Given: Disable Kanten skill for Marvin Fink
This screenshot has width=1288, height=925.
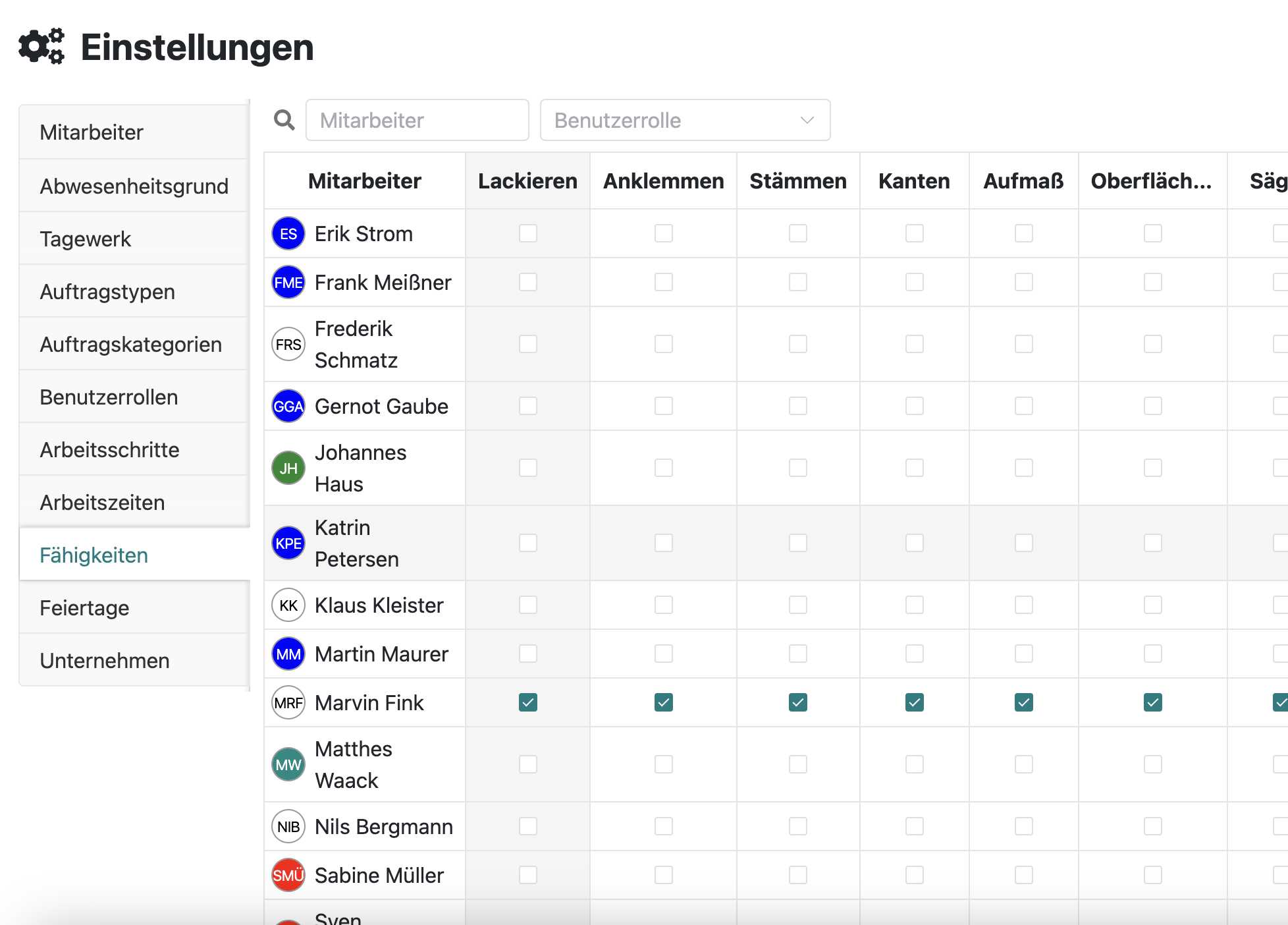Looking at the screenshot, I should (x=914, y=702).
